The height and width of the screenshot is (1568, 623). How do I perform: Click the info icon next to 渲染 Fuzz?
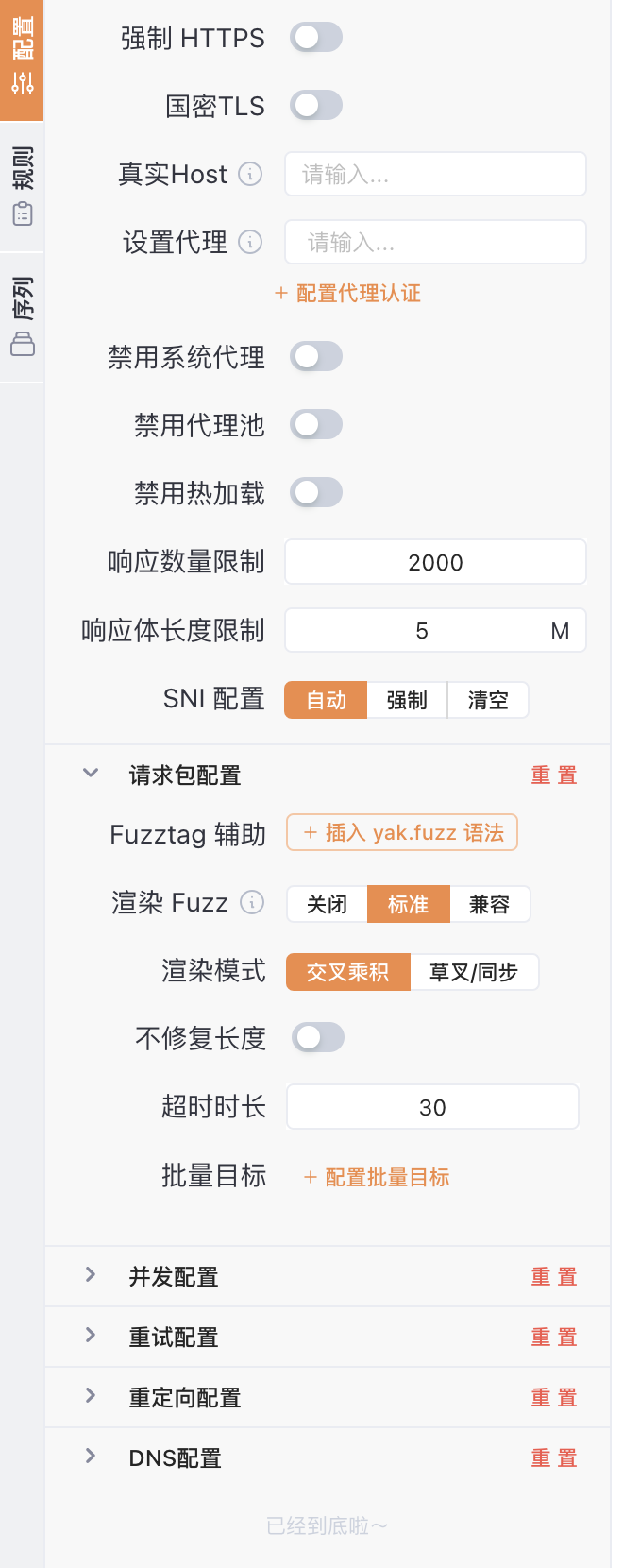click(x=252, y=902)
